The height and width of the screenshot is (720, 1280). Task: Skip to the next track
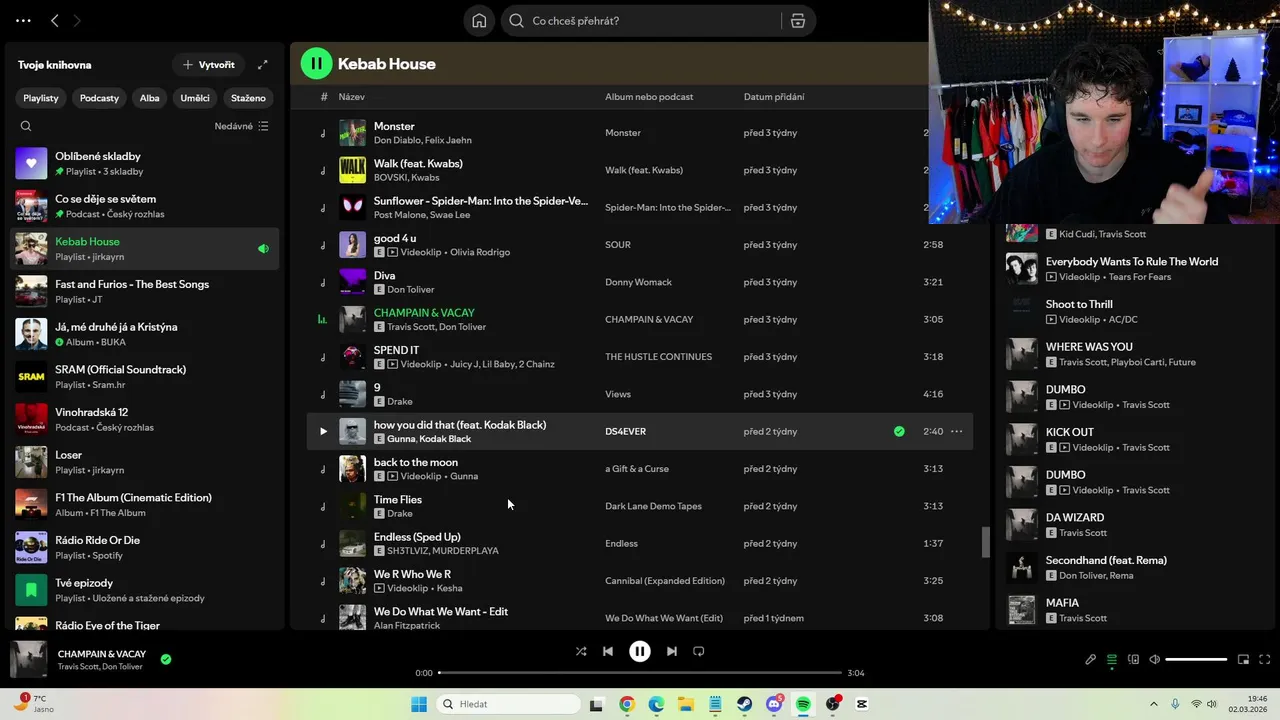[x=672, y=651]
